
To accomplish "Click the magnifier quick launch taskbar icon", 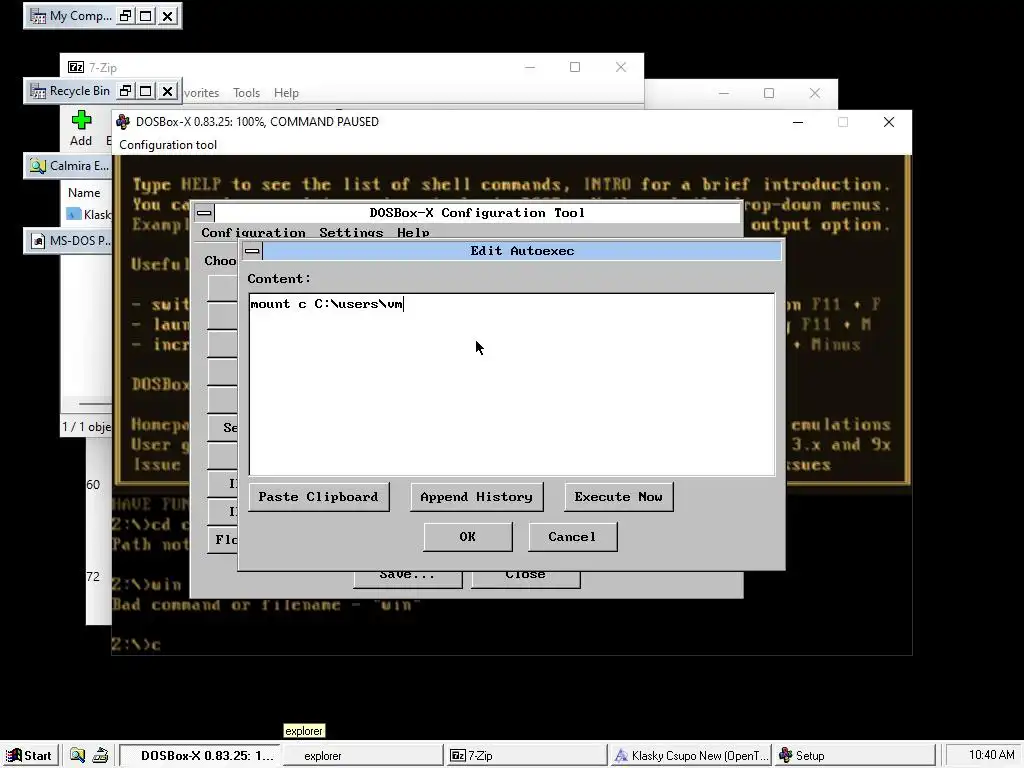I will click(77, 756).
